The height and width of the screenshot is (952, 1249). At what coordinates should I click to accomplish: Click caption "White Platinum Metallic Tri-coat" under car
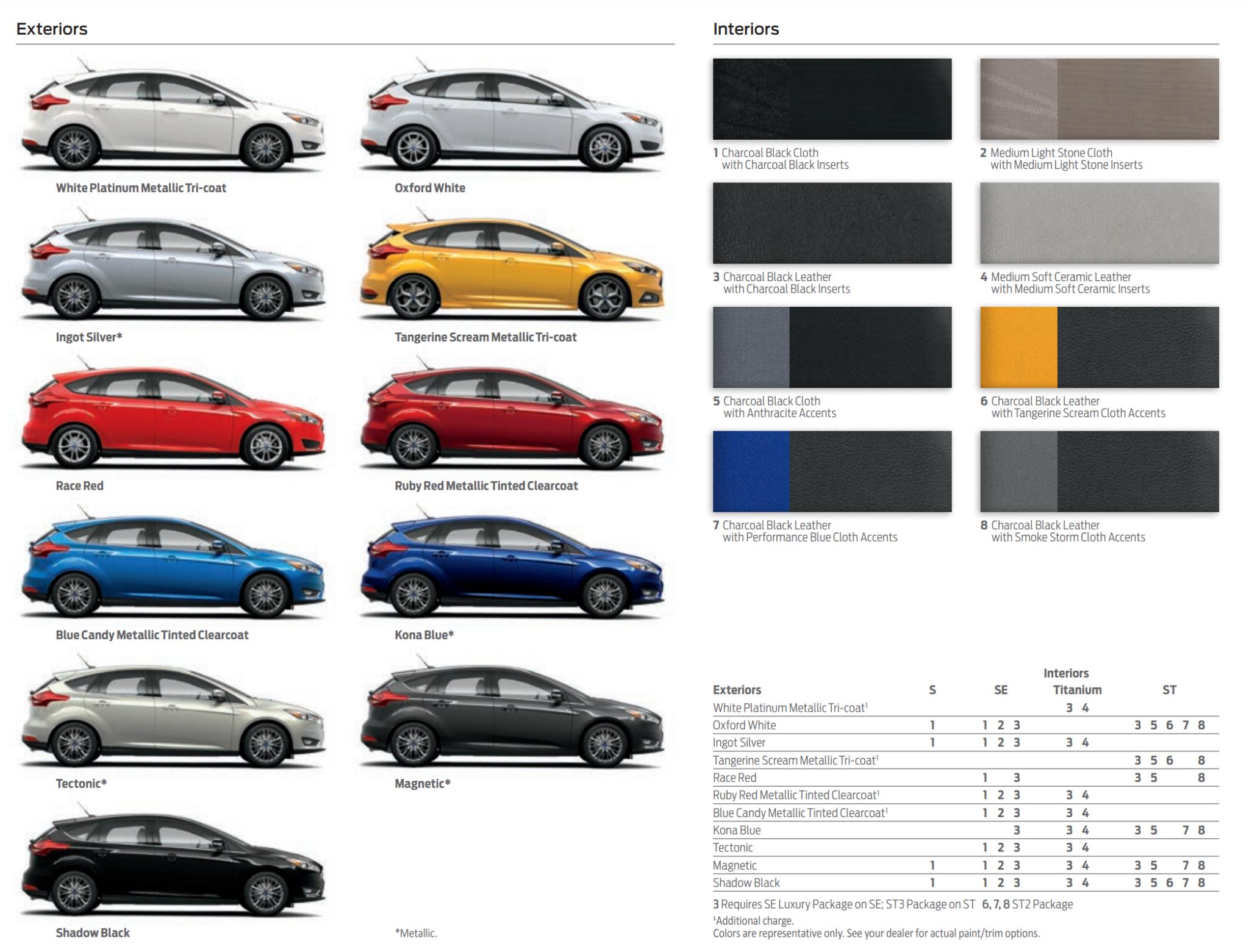(141, 188)
